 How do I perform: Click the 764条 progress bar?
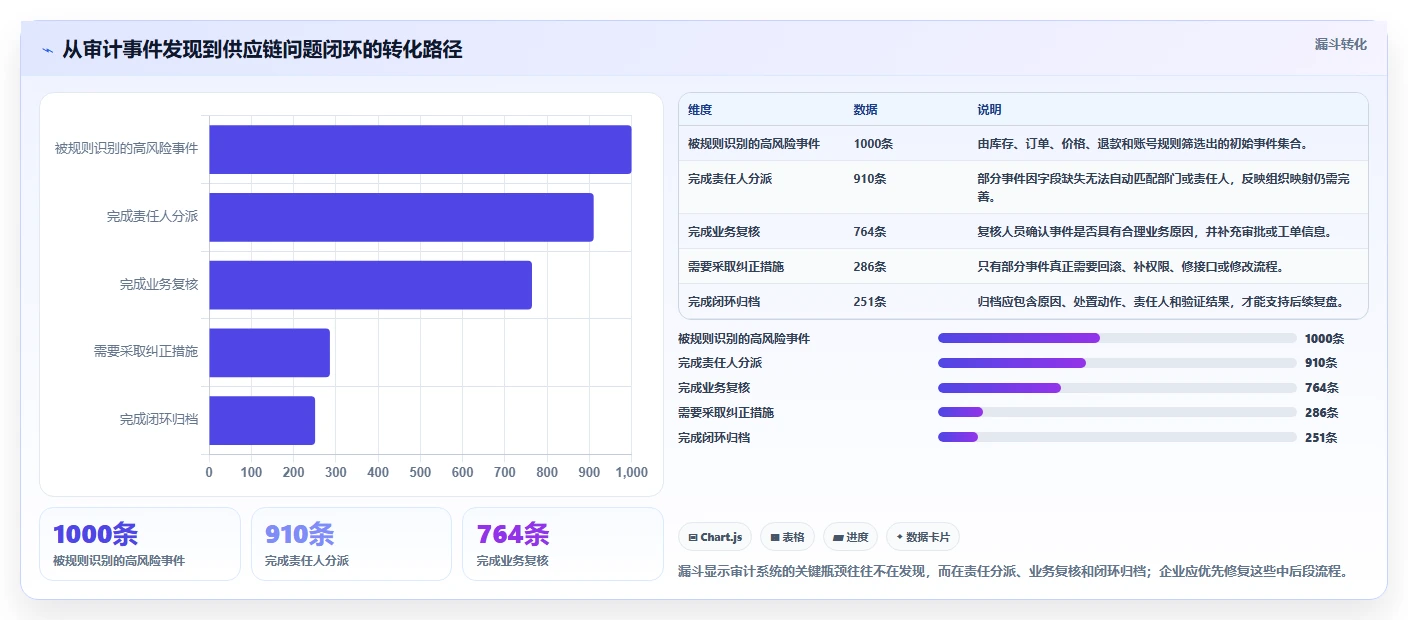1117,388
